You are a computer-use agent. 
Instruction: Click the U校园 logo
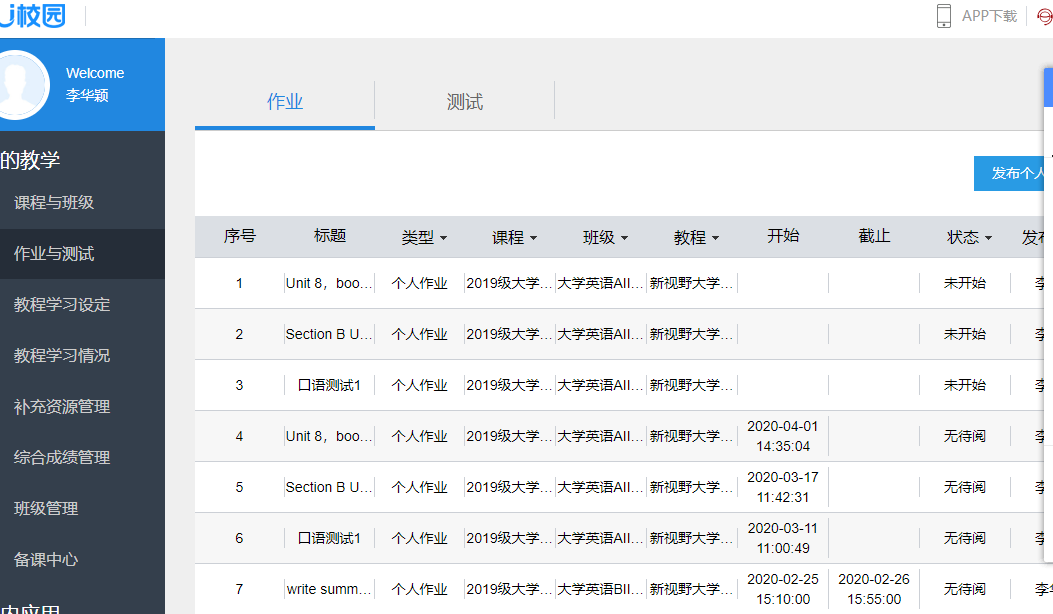pos(33,17)
